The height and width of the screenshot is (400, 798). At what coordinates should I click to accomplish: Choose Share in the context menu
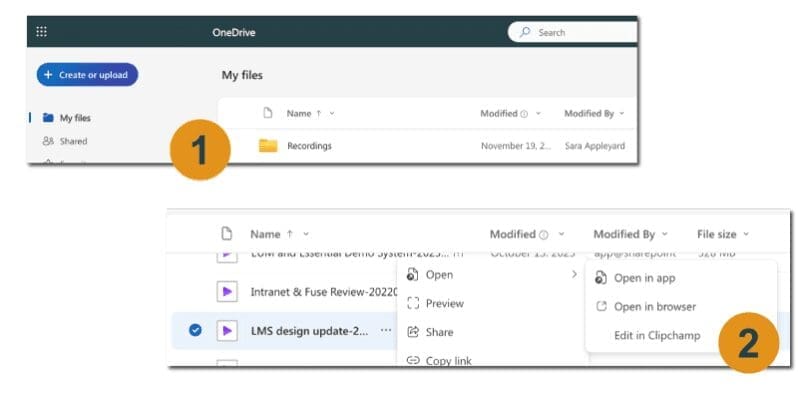click(x=439, y=332)
